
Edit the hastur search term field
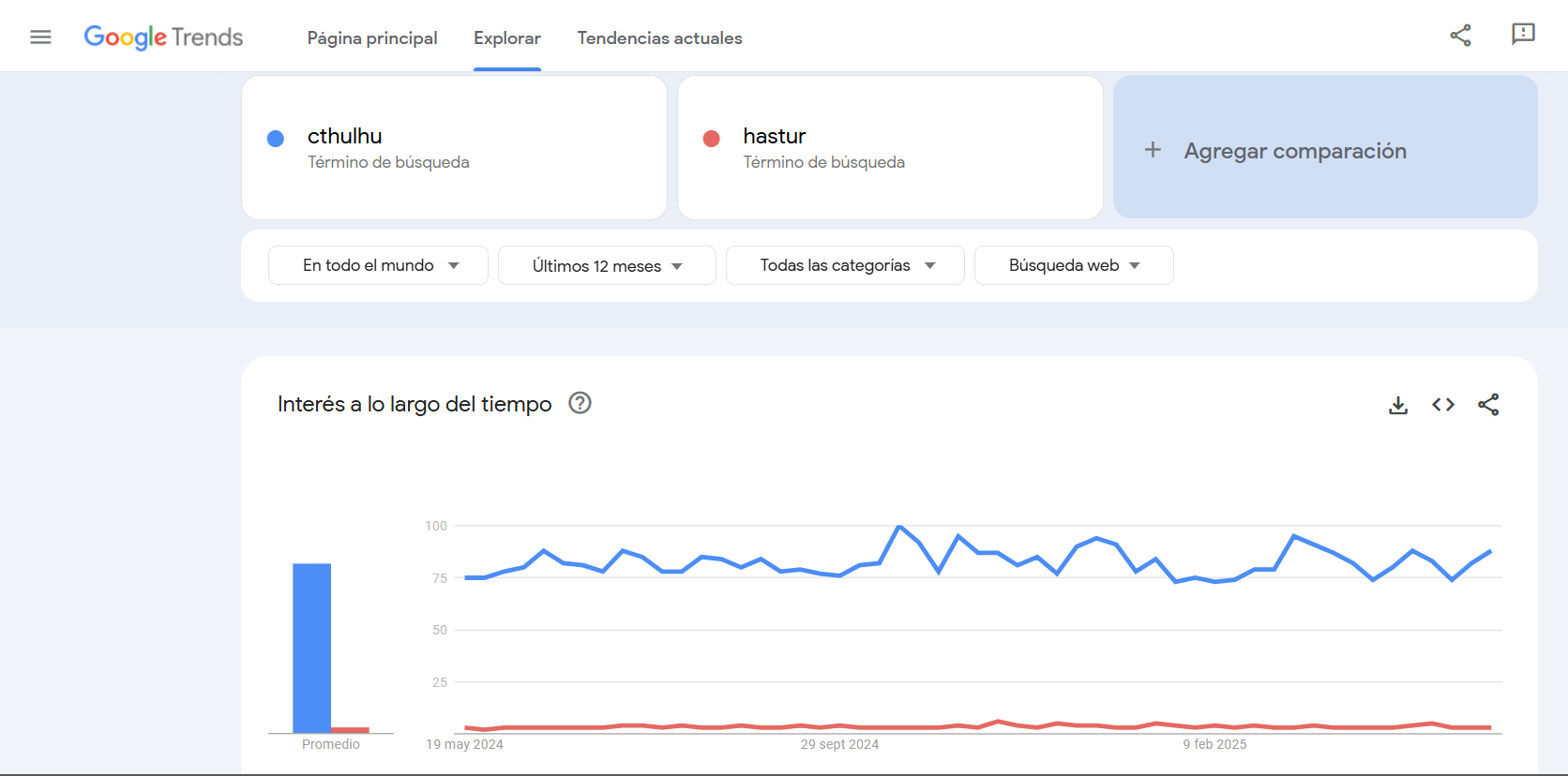click(890, 147)
